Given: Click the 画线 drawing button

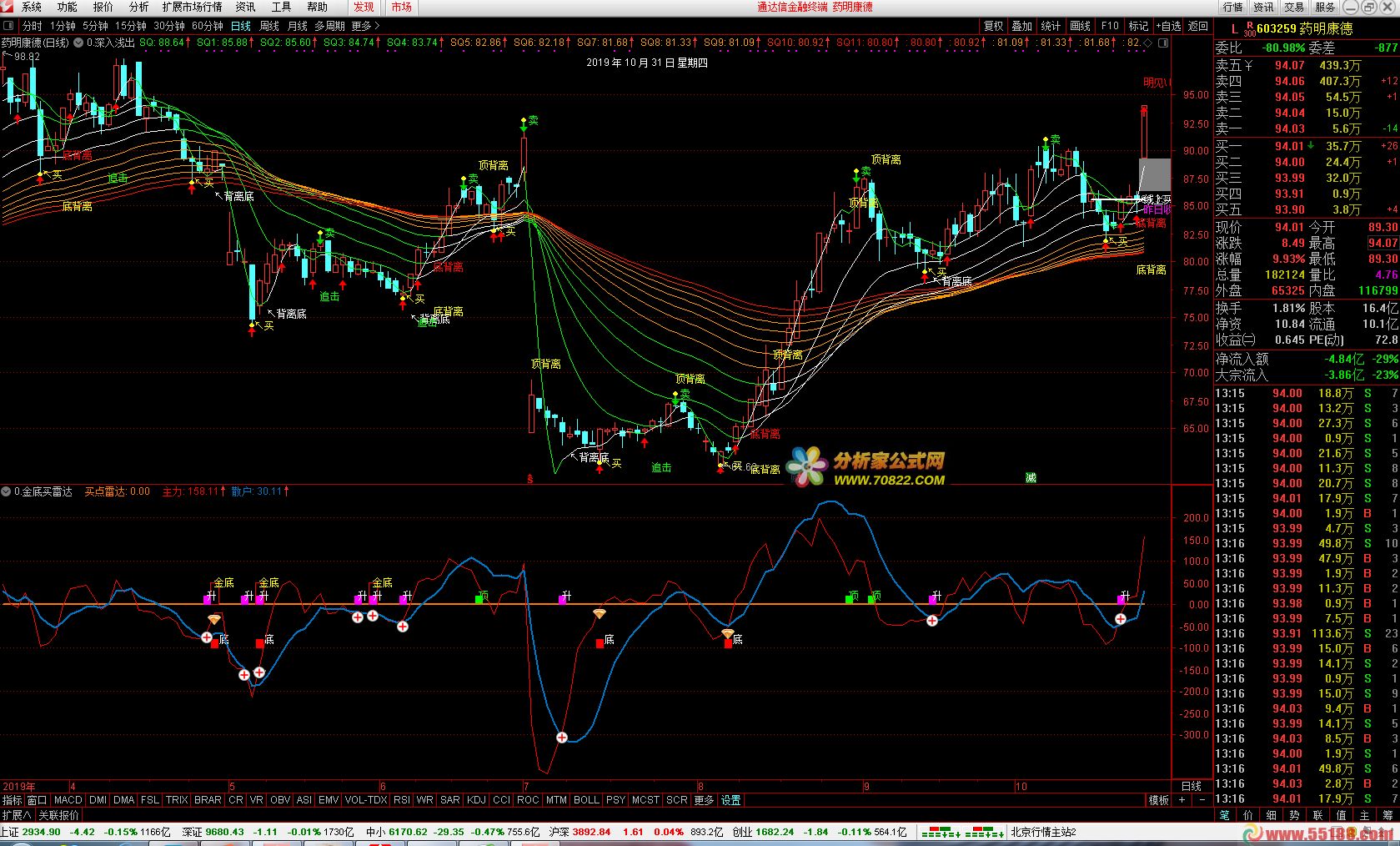Looking at the screenshot, I should (x=1081, y=27).
